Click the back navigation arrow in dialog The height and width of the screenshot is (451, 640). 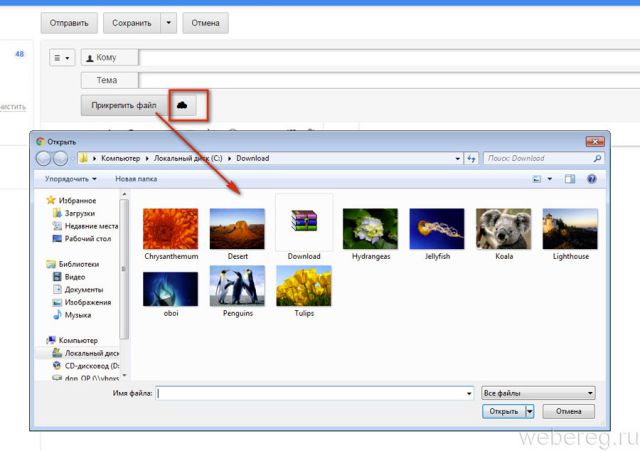(x=44, y=159)
